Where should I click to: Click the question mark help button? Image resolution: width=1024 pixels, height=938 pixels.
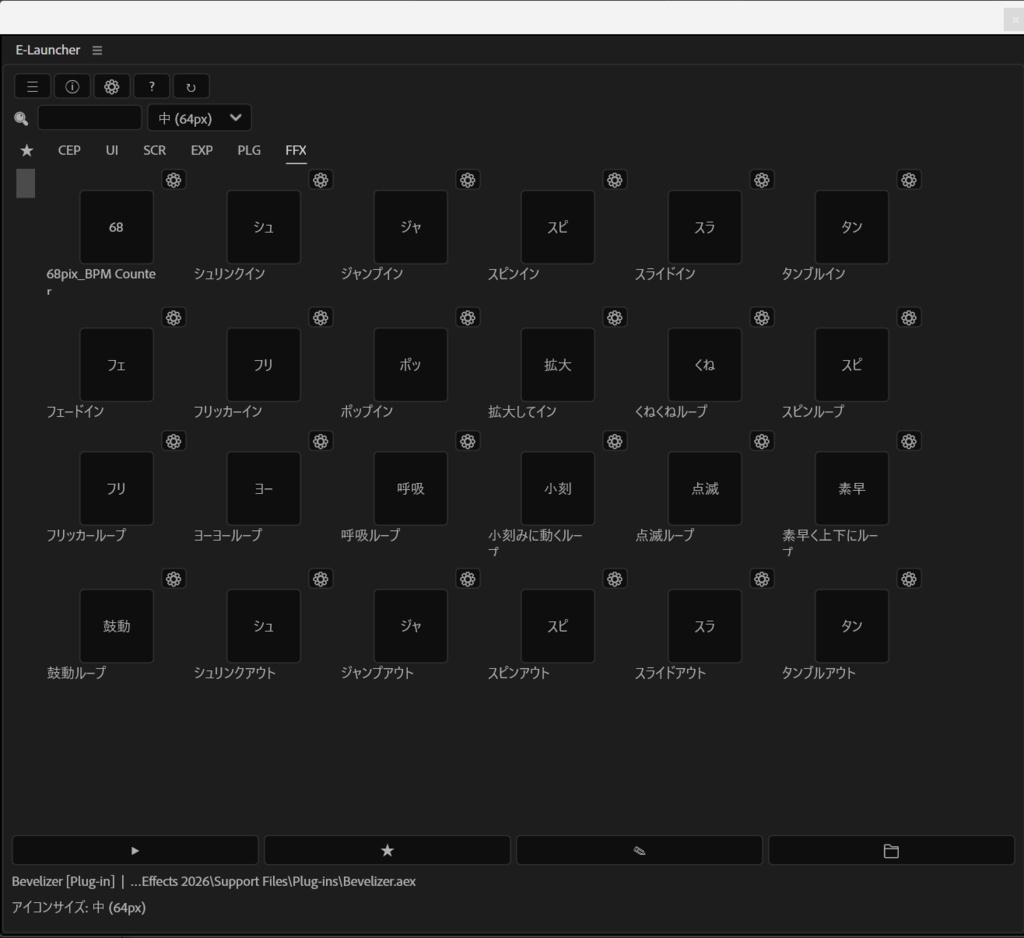click(152, 86)
